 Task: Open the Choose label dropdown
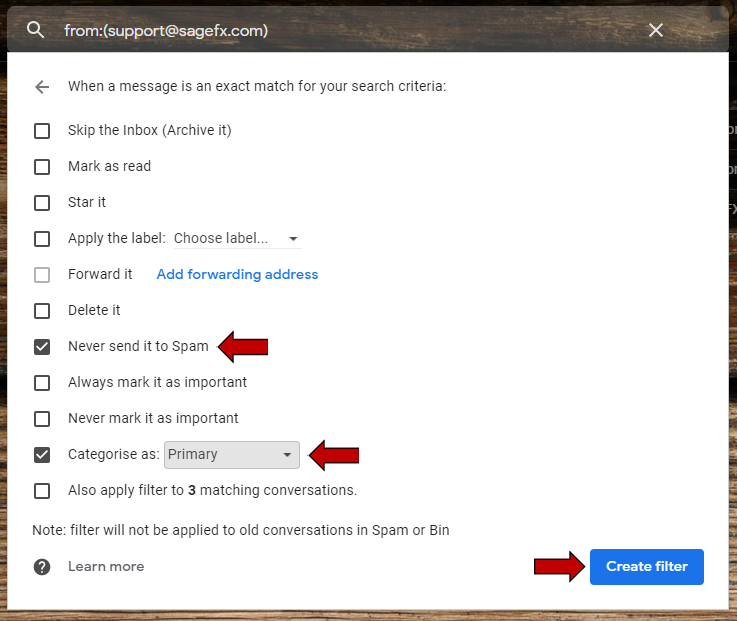point(236,239)
